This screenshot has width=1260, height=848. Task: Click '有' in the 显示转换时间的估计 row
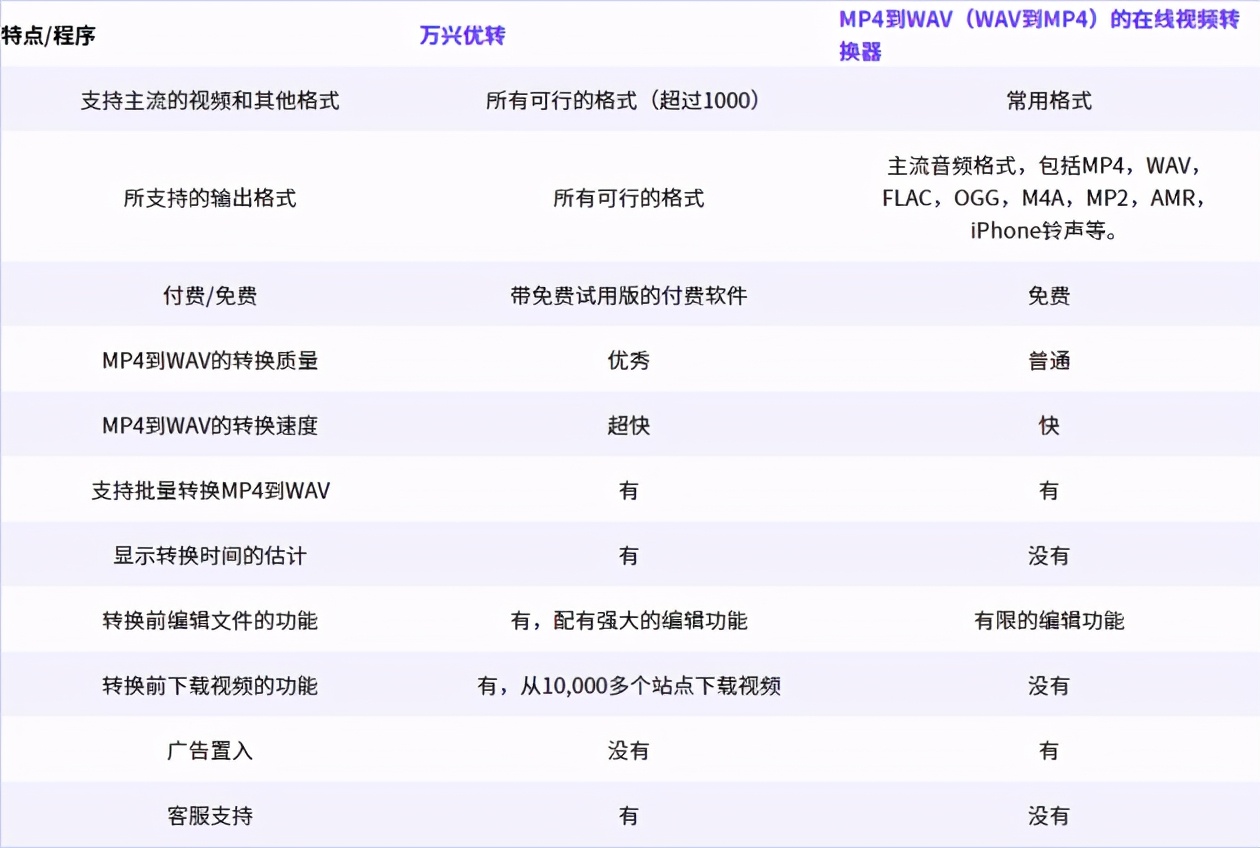pos(629,556)
